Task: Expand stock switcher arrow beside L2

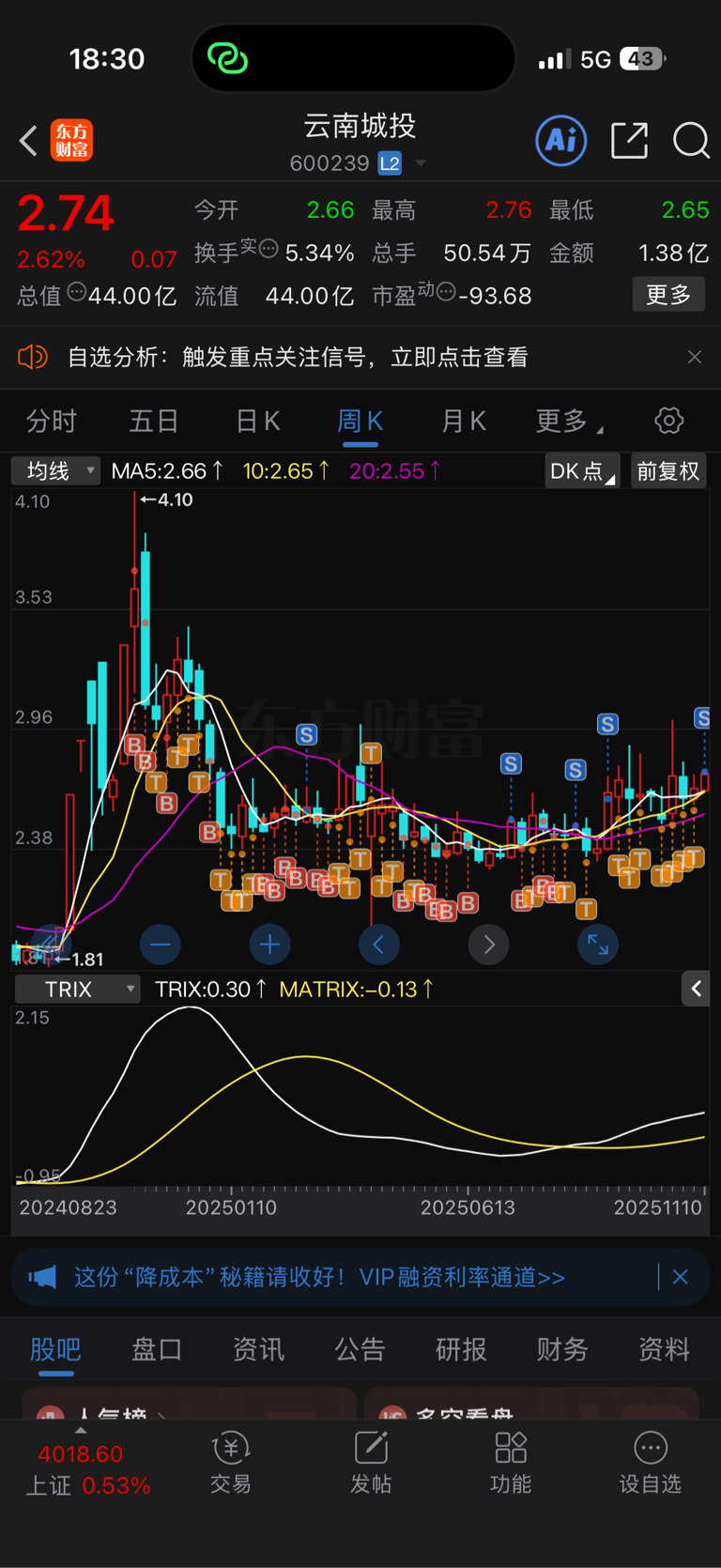Action: coord(421,163)
